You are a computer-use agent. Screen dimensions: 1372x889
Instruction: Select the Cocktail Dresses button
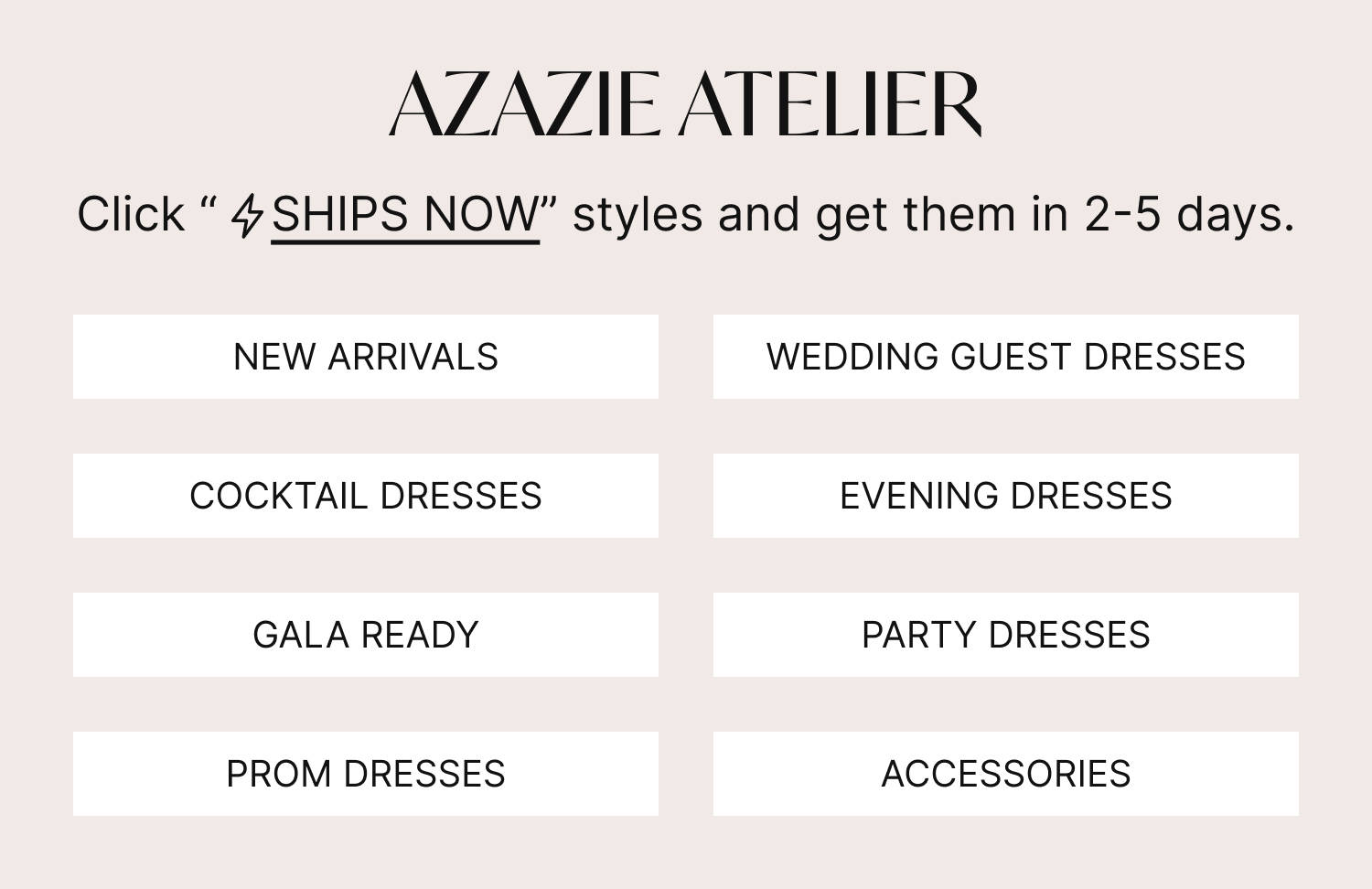click(x=366, y=496)
